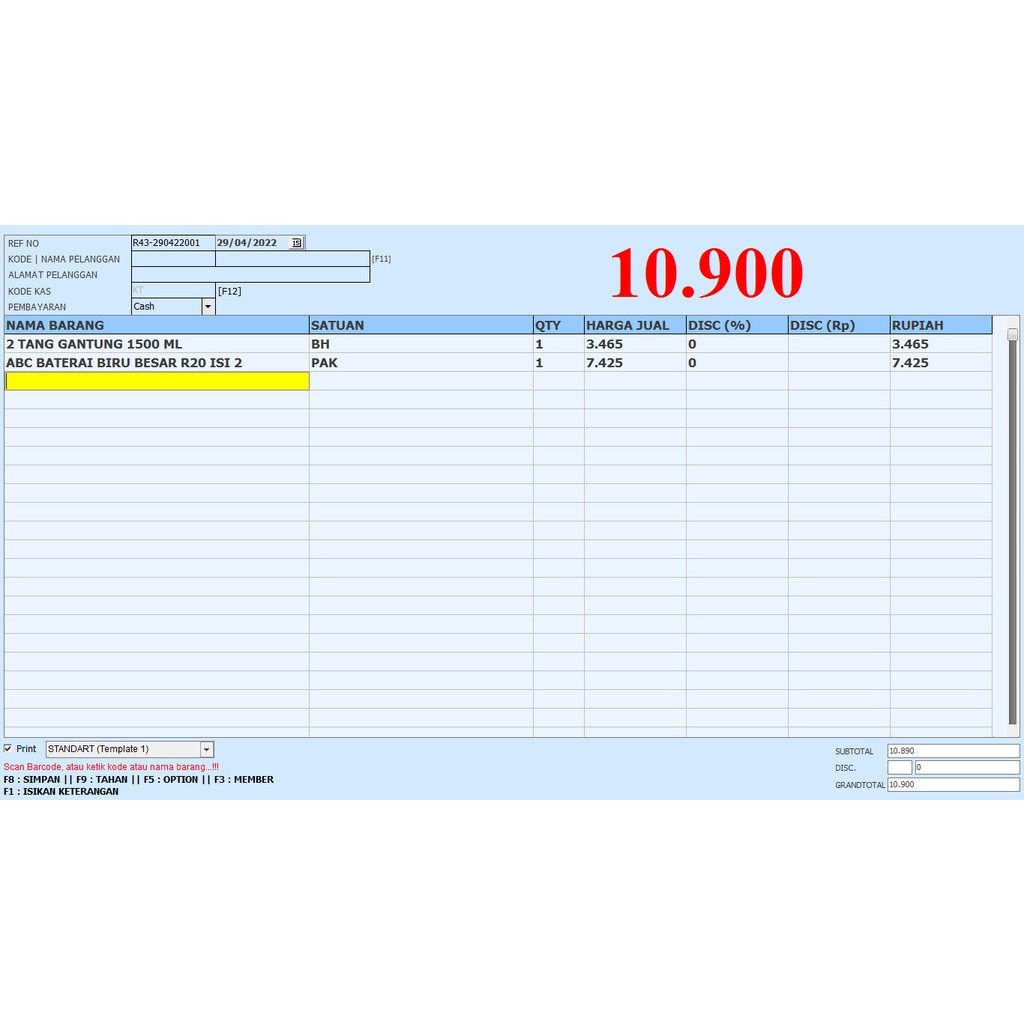Click the DISC. percent field
1024x1024 pixels.
(x=899, y=767)
